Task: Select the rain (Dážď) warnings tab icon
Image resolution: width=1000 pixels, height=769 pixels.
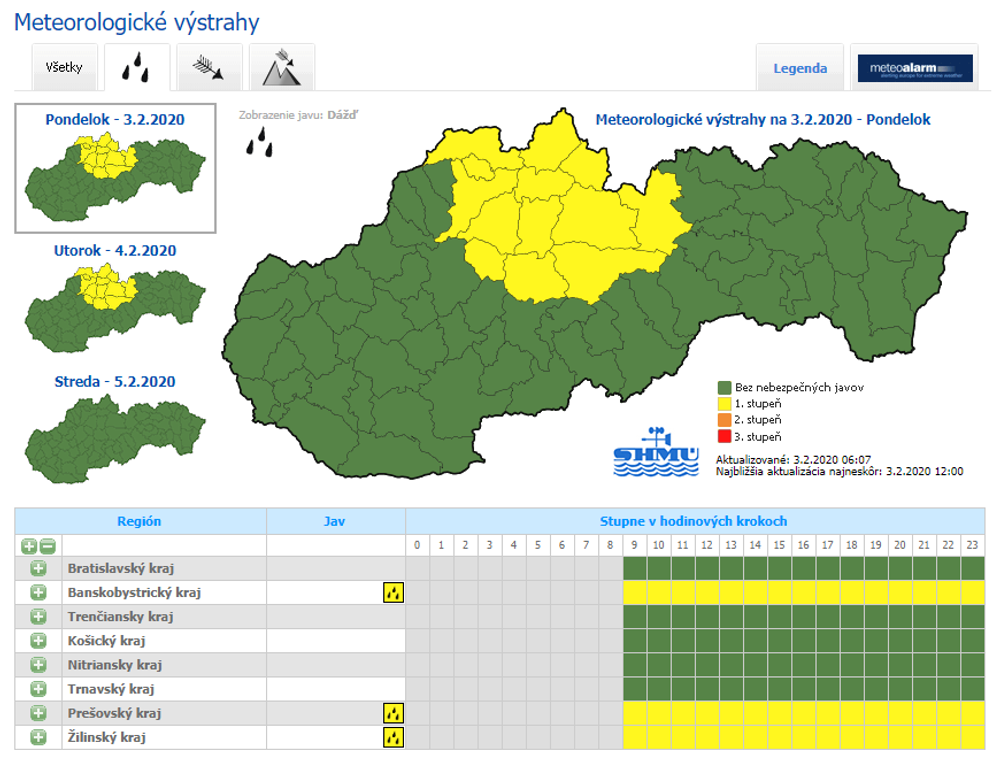Action: [137, 68]
